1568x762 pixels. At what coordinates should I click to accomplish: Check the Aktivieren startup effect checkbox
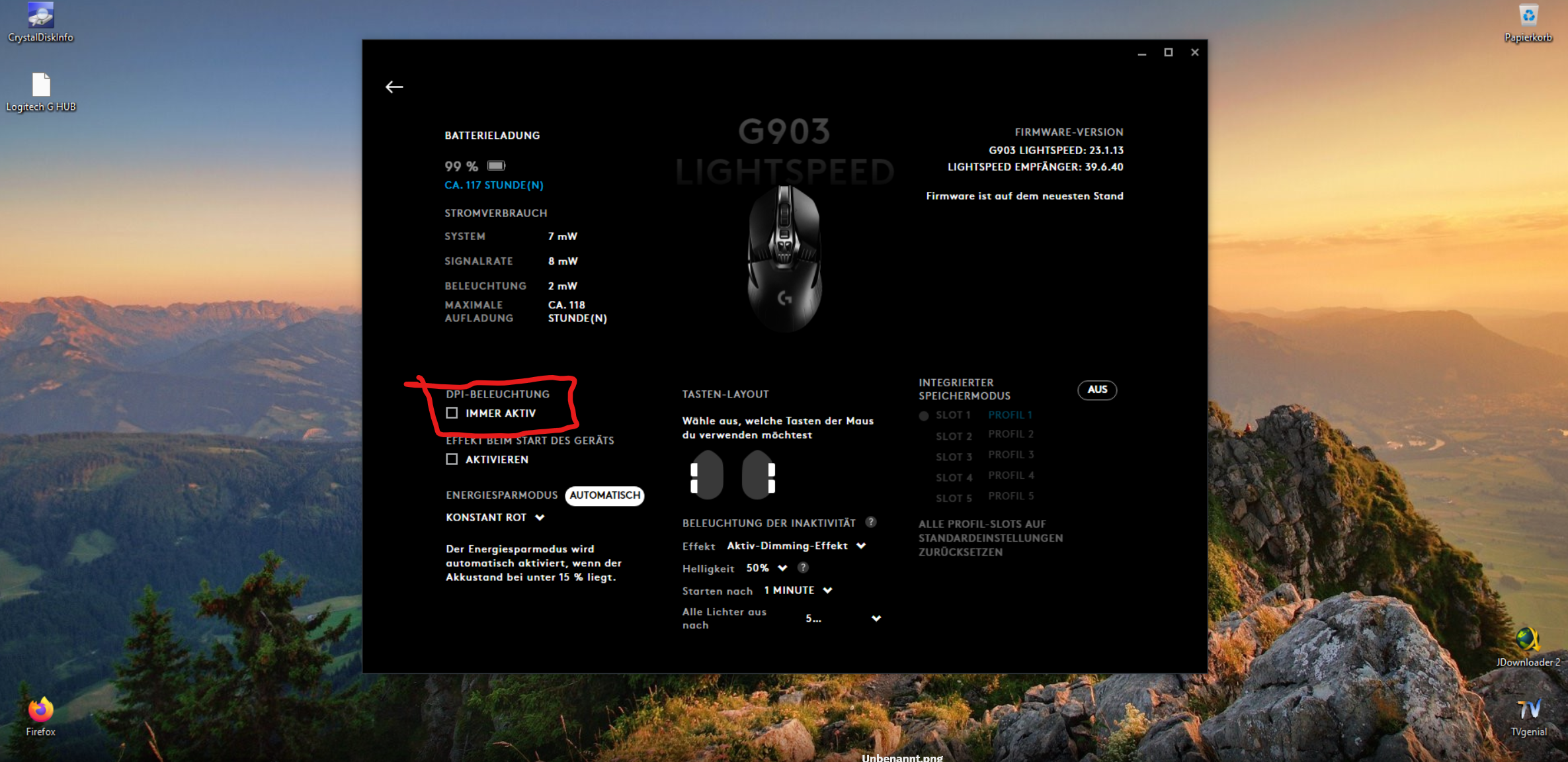[452, 459]
